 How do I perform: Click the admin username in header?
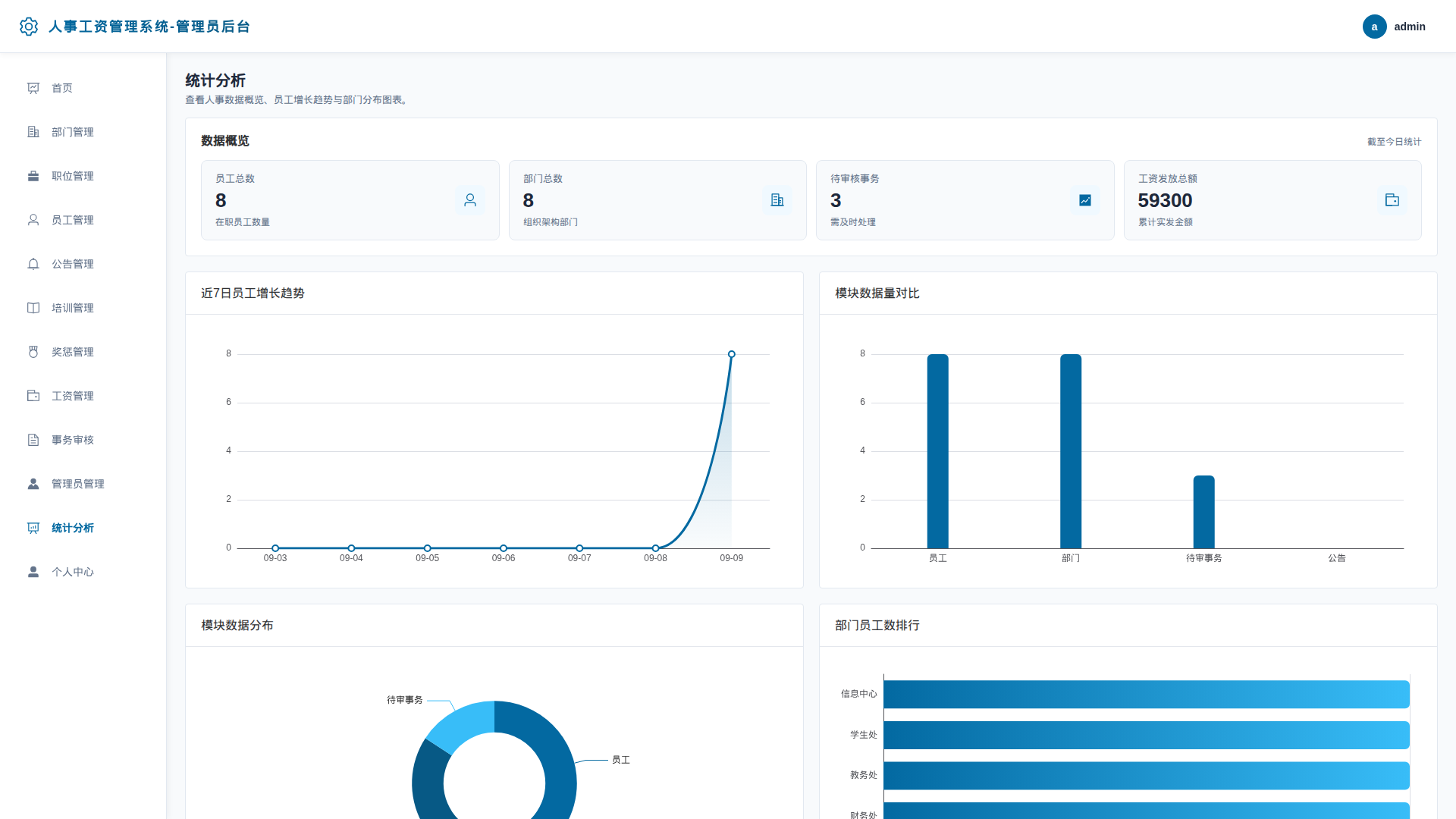[1410, 27]
